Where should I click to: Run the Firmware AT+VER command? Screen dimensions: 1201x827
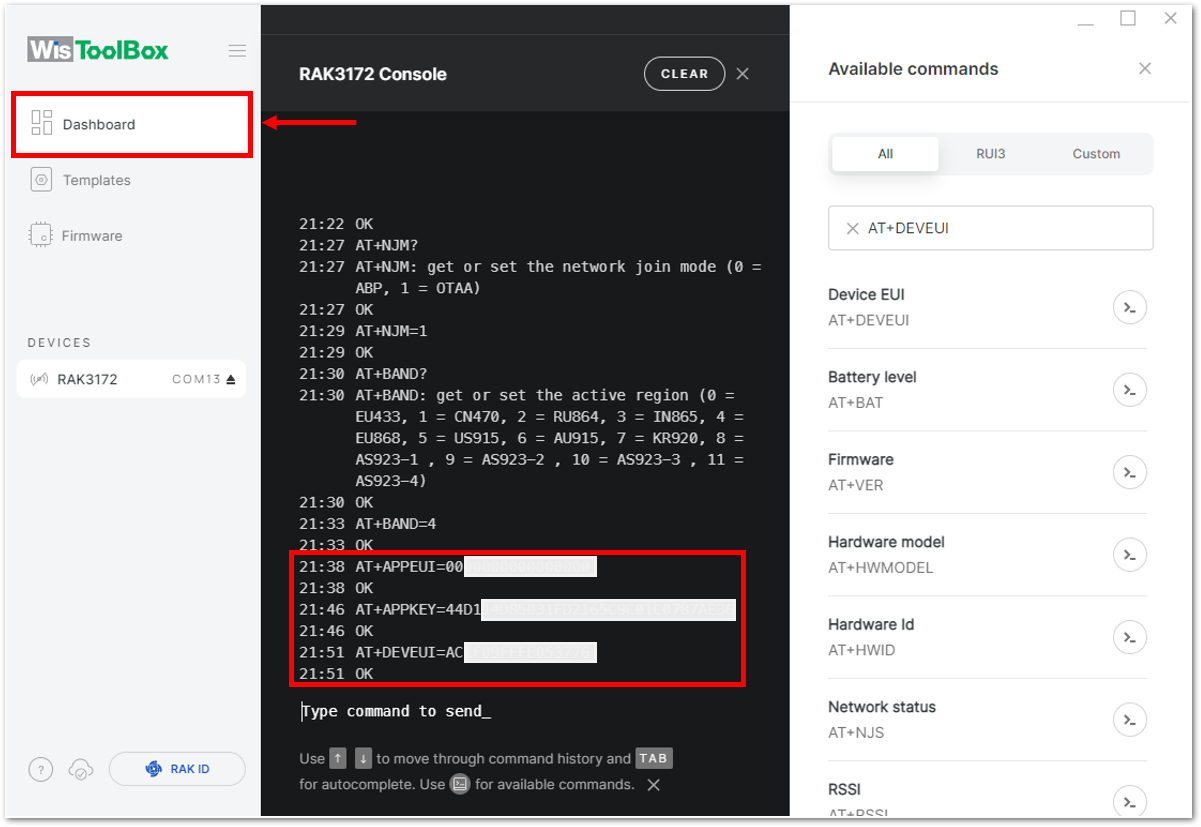1129,472
